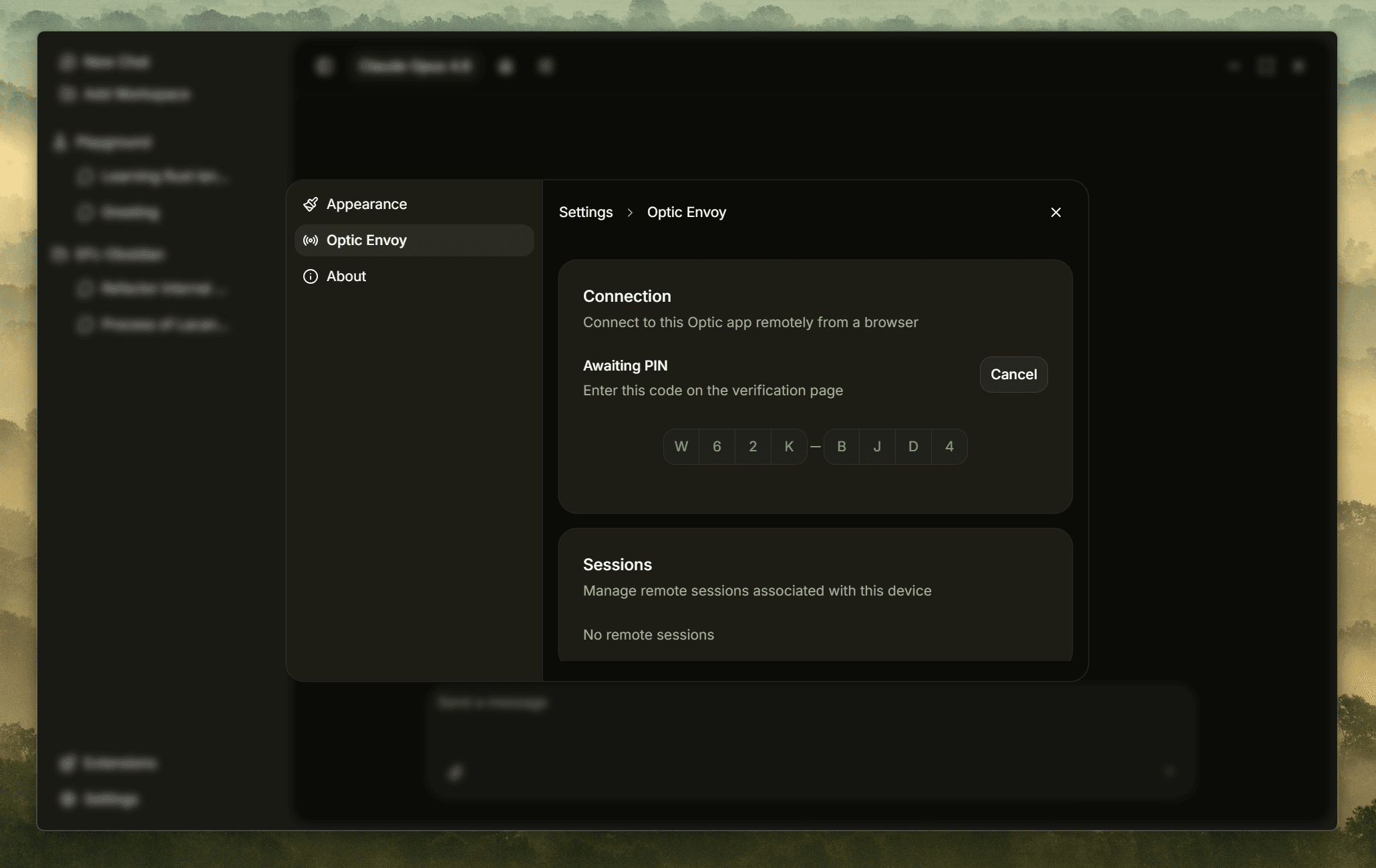The height and width of the screenshot is (868, 1376).
Task: Click the Appearance paintbrush icon
Action: [311, 204]
